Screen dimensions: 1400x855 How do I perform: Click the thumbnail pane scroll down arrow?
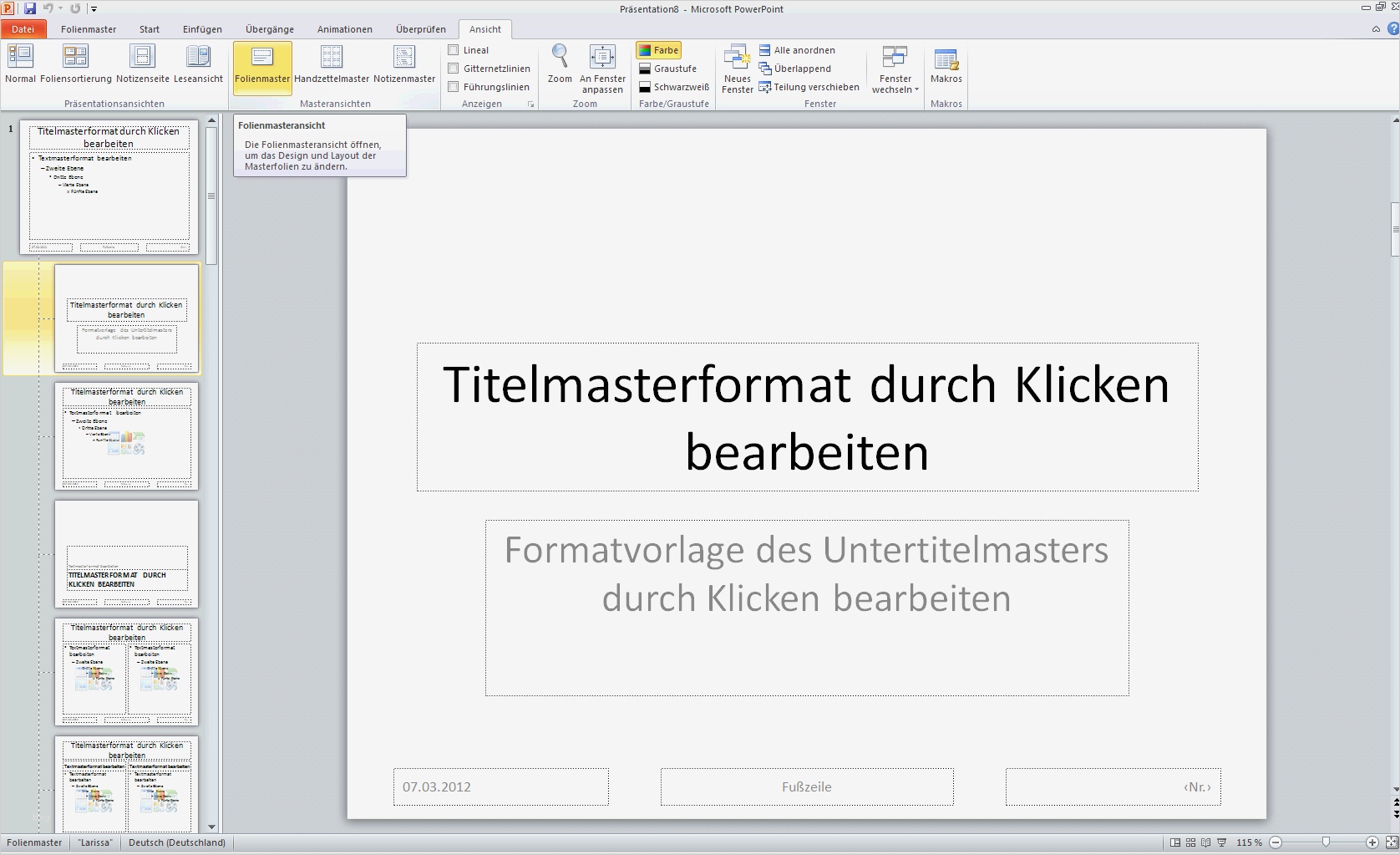coord(211,827)
